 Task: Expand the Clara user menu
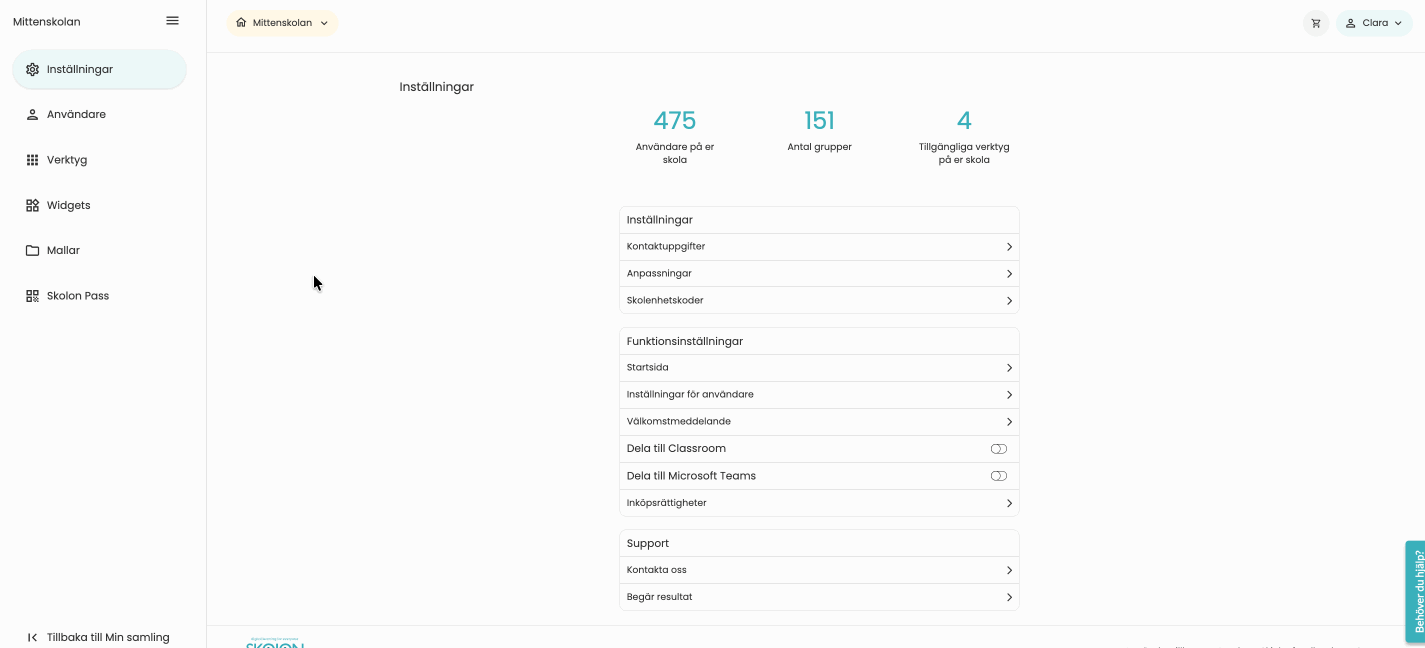1374,23
